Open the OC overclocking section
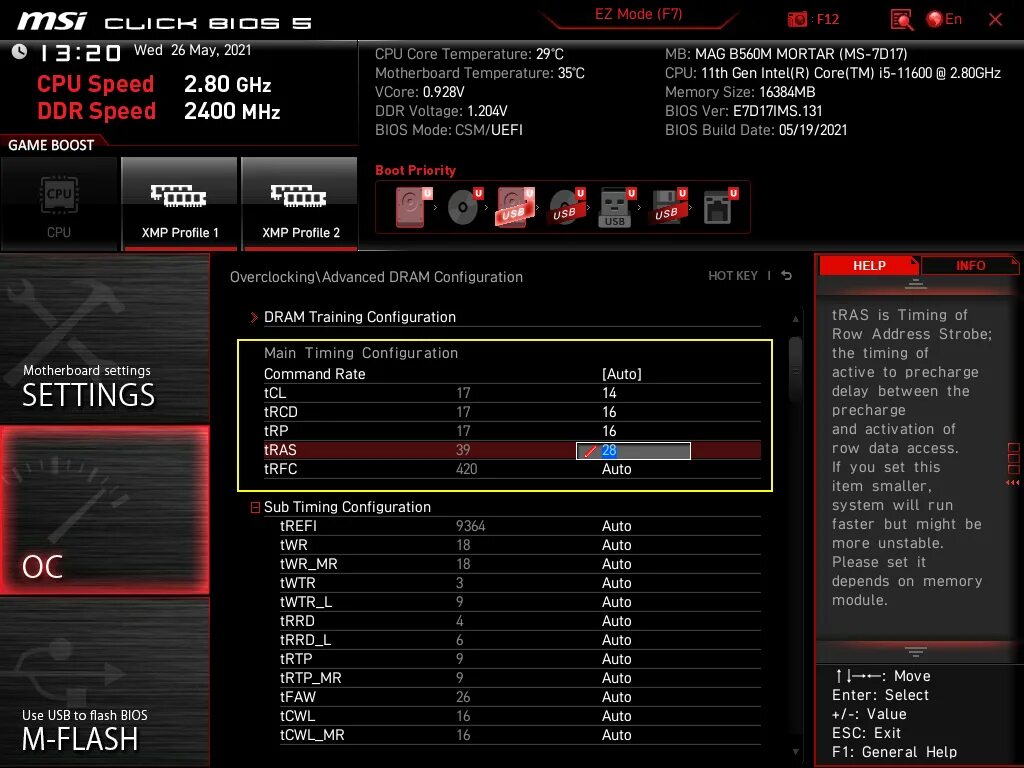 pos(104,510)
